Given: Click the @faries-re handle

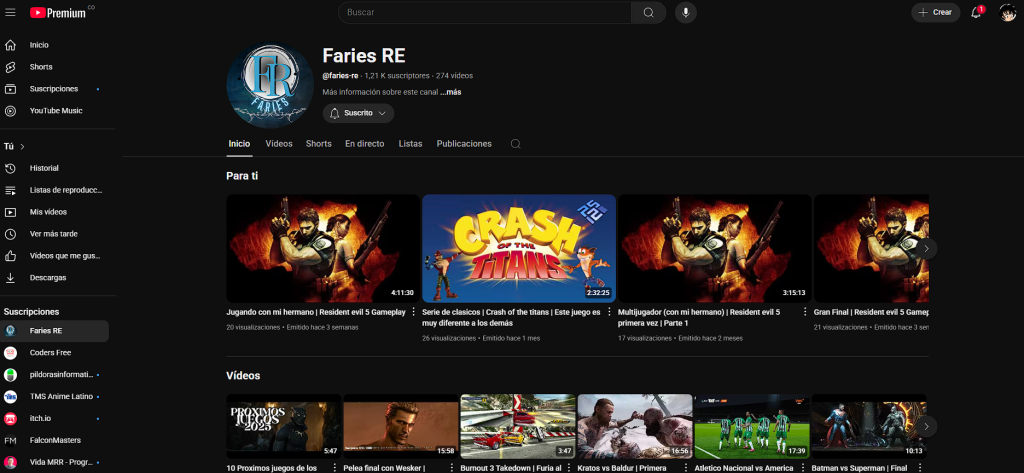Looking at the screenshot, I should [340, 76].
